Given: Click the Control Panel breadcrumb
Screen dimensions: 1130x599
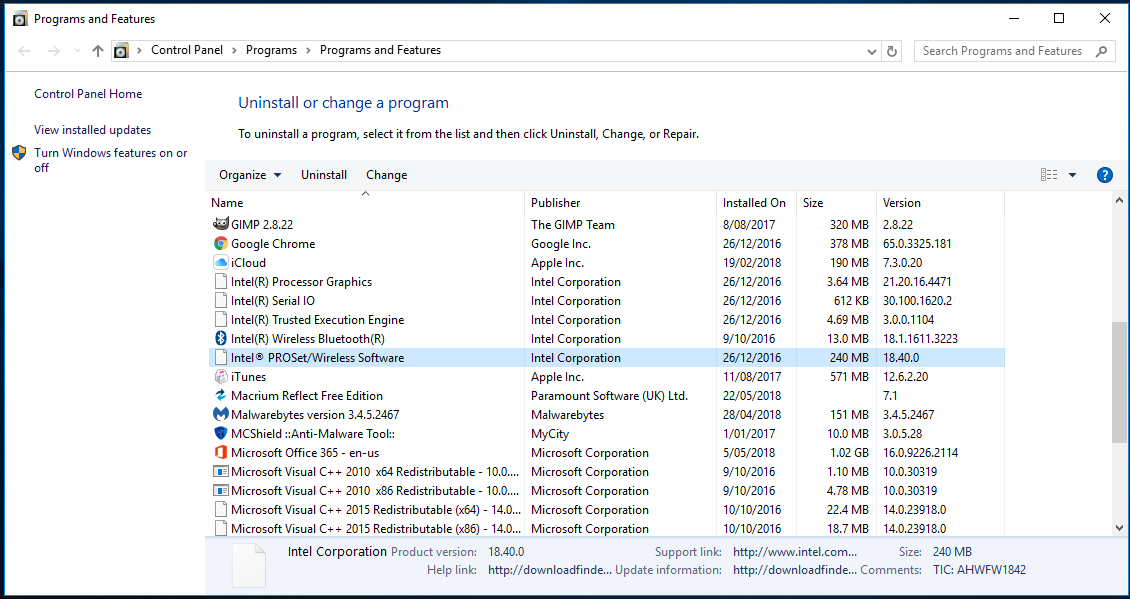Looking at the screenshot, I should point(187,50).
